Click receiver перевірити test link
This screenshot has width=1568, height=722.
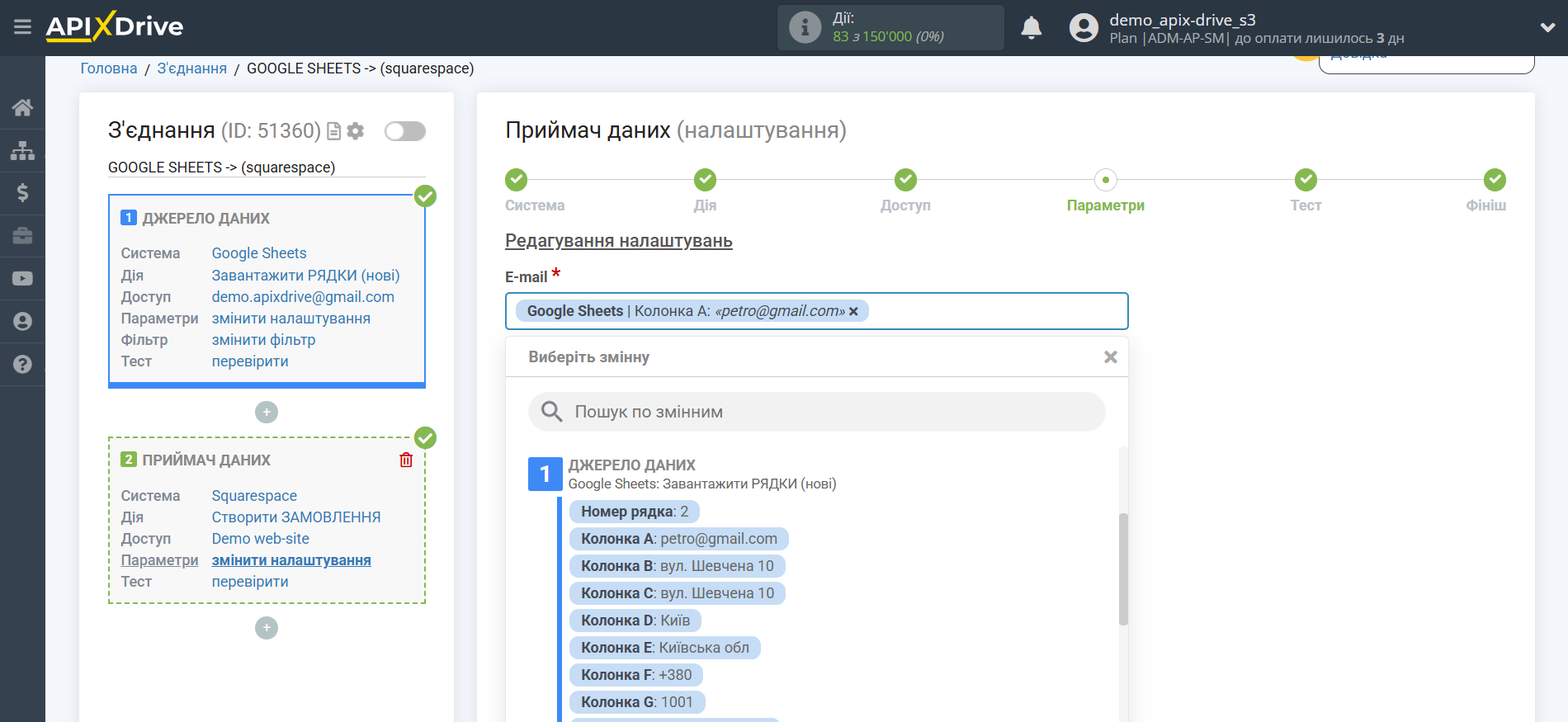tap(250, 582)
